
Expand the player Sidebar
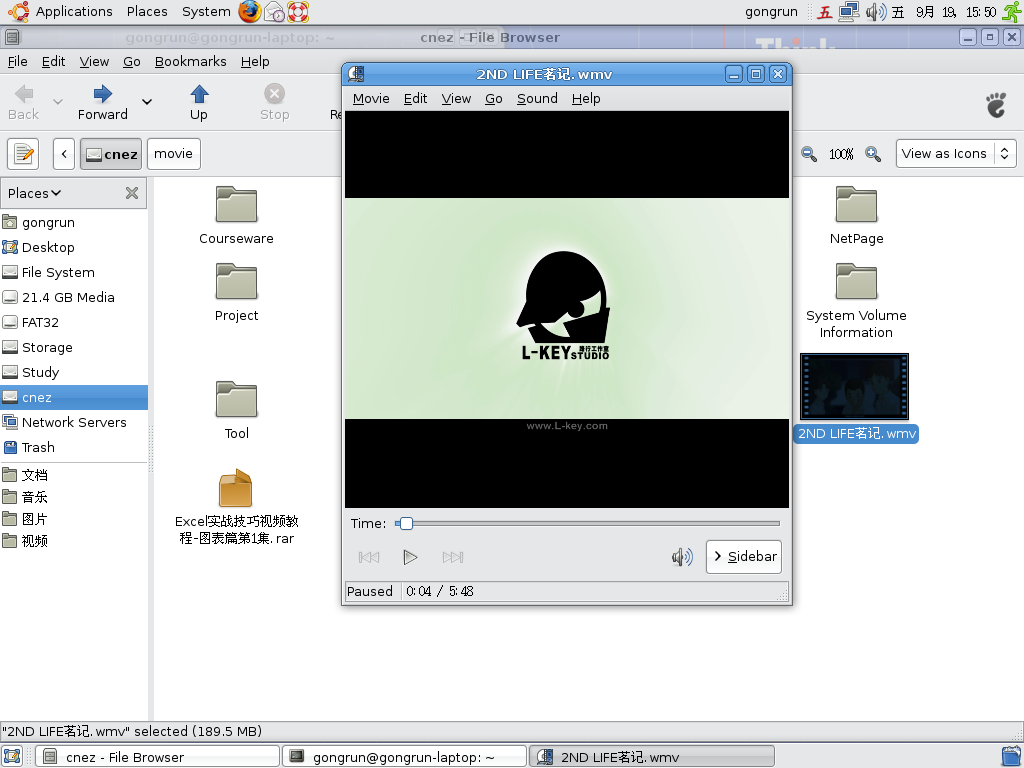[744, 557]
